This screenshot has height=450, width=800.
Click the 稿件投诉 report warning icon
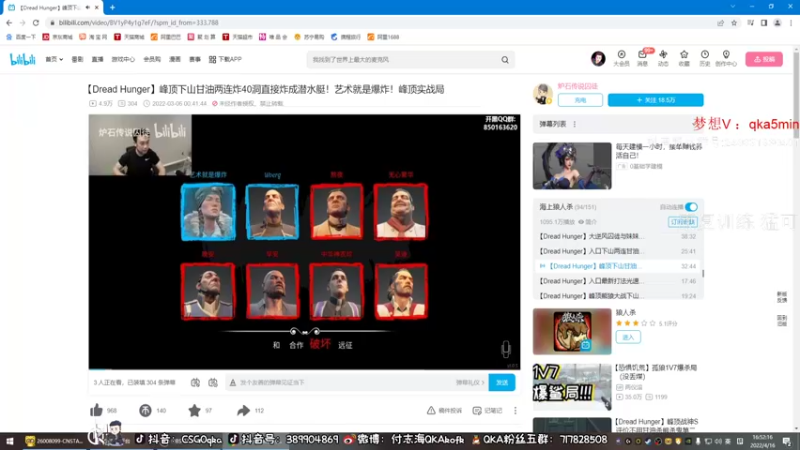[x=431, y=410]
